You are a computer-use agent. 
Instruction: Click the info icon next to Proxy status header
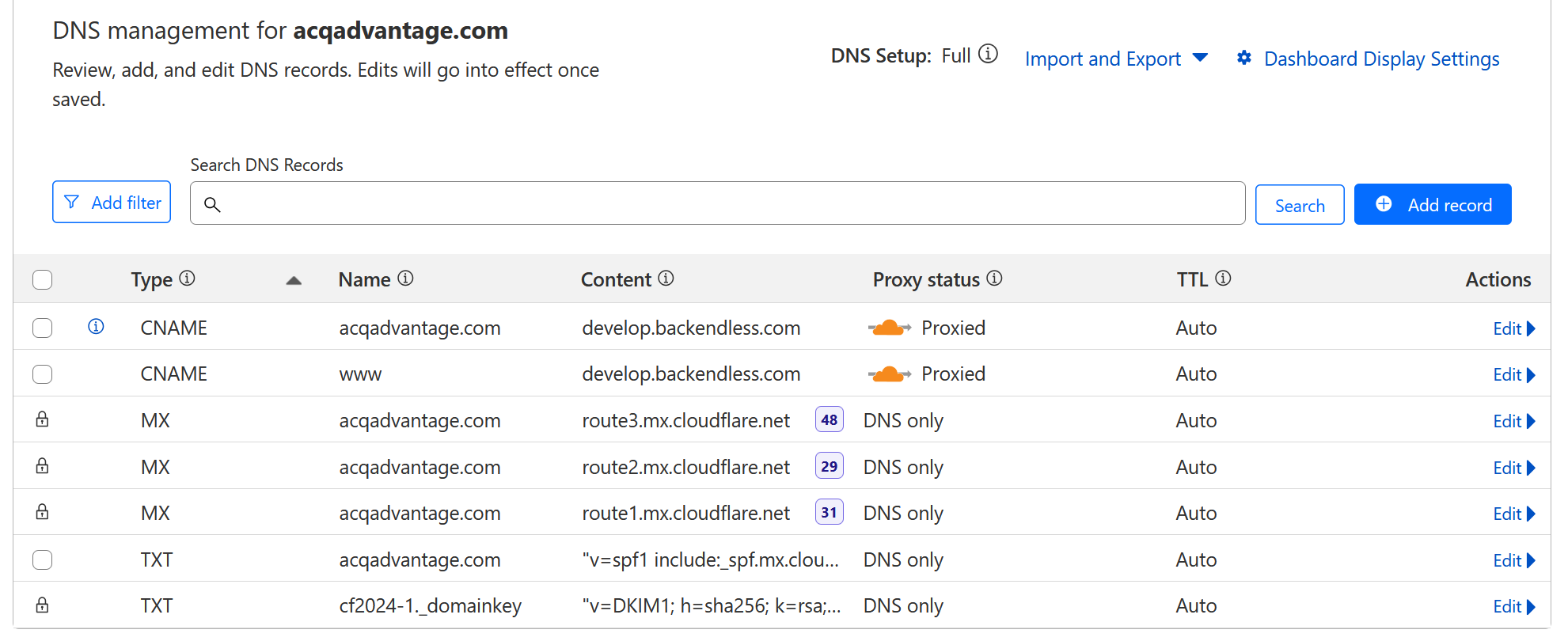994,278
